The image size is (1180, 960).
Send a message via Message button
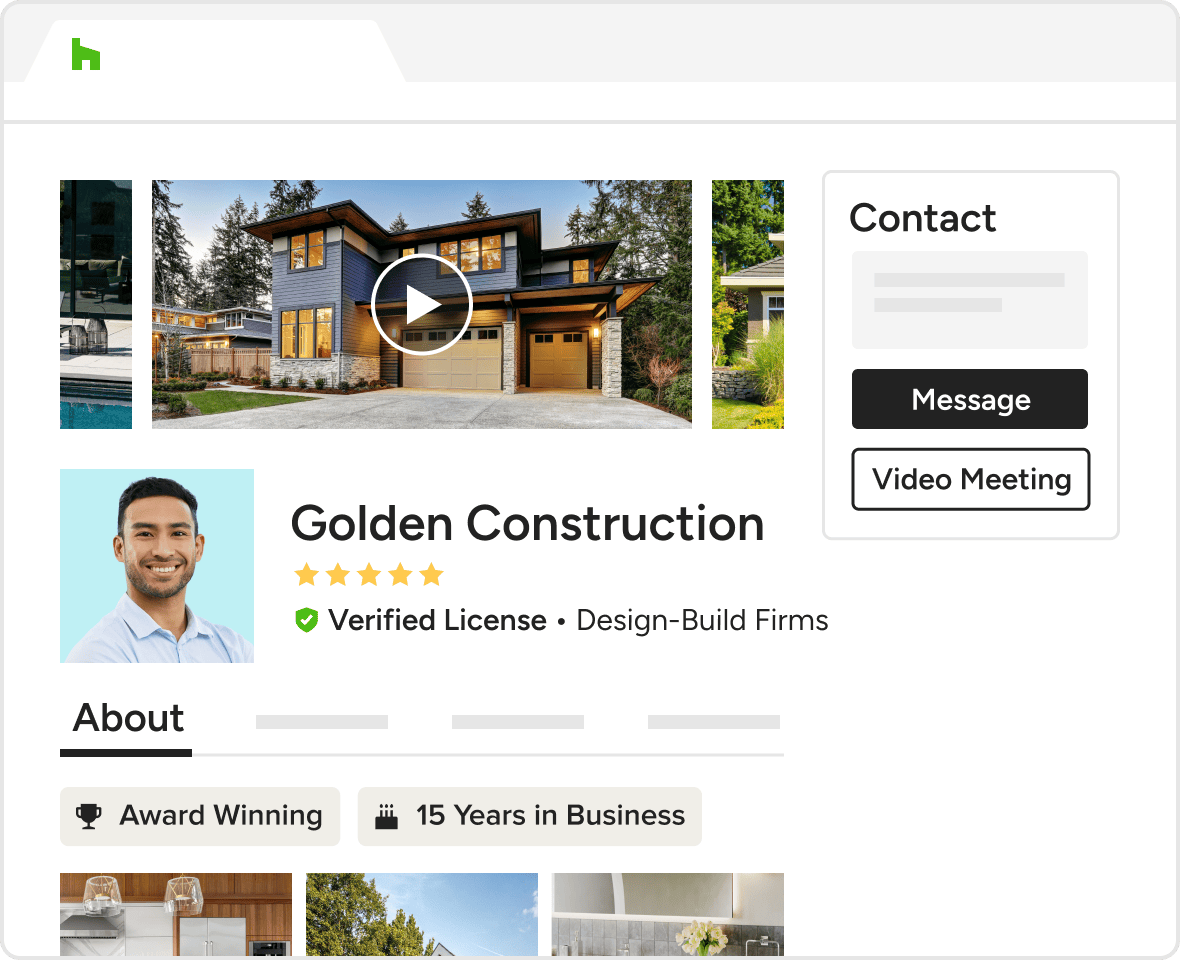pyautogui.click(x=969, y=399)
